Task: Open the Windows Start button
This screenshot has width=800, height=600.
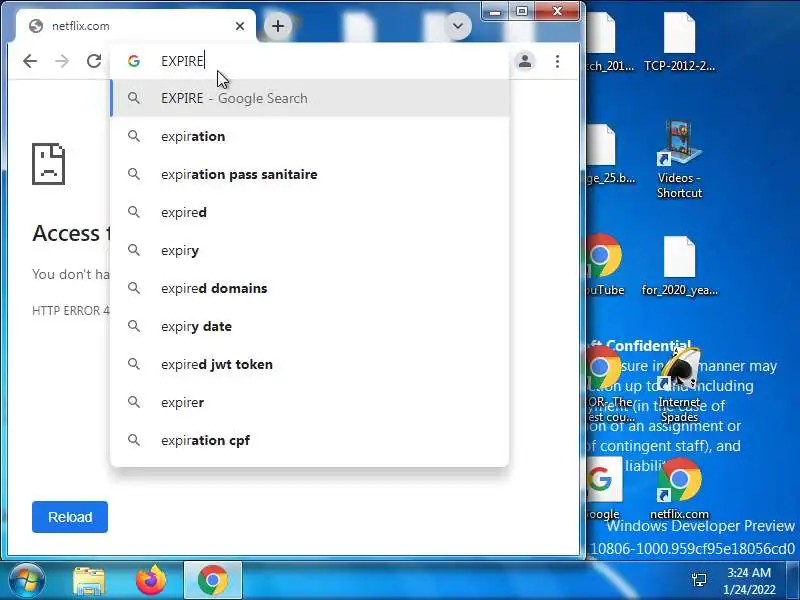Action: 26,581
